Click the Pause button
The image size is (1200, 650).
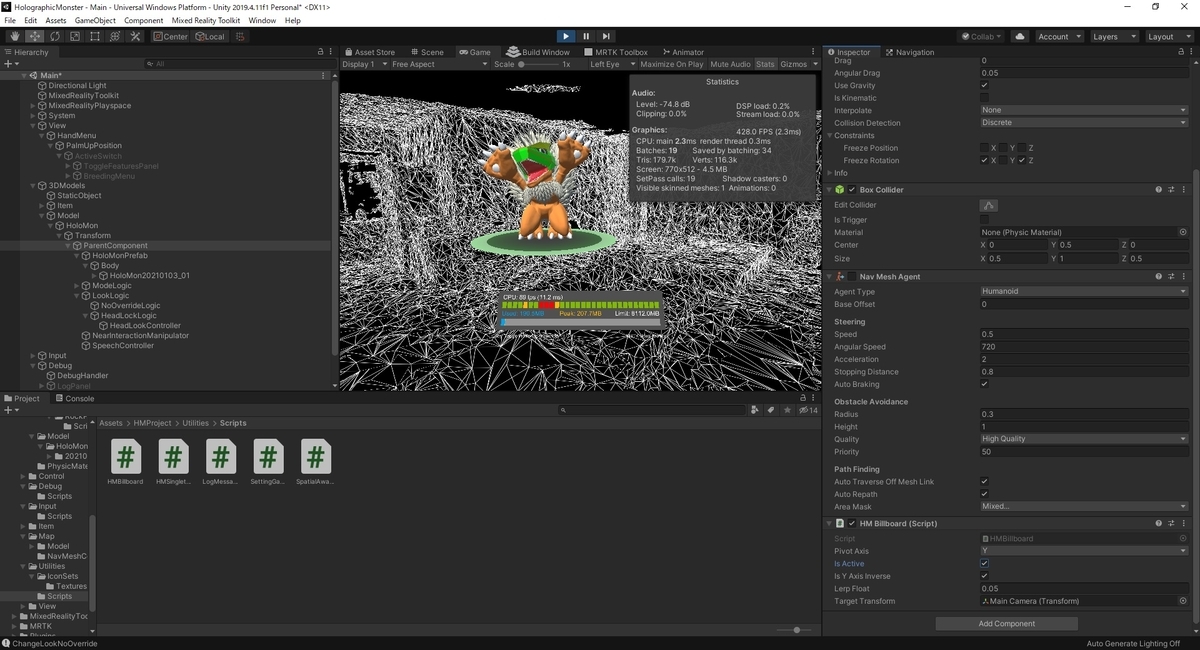coord(586,36)
